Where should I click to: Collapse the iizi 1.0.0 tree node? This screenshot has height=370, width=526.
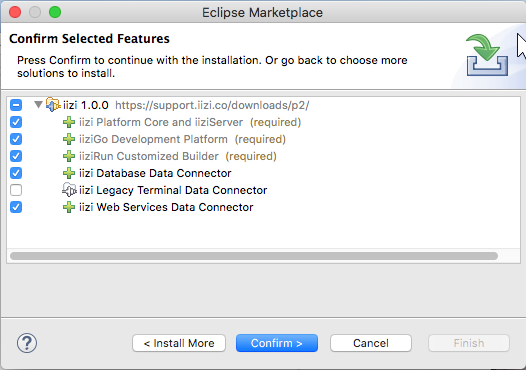coord(38,105)
